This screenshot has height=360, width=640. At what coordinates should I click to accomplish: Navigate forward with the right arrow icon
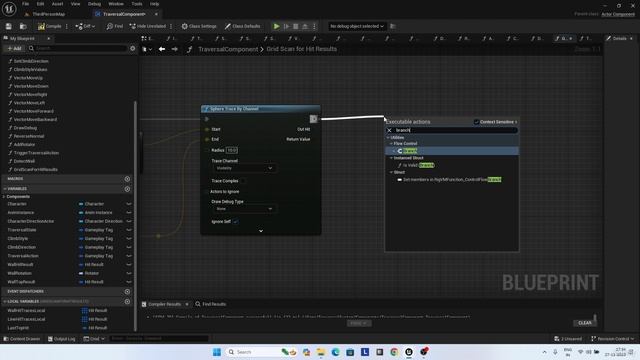pyautogui.click(x=175, y=49)
